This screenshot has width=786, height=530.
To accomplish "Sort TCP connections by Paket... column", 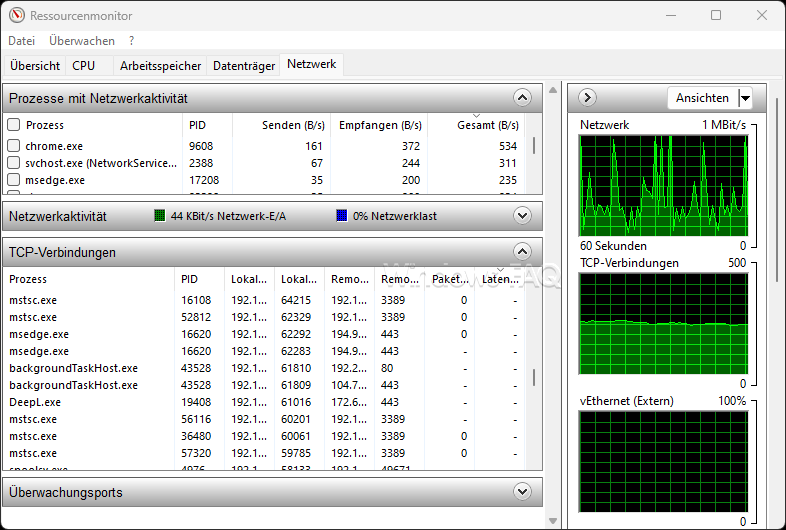I will pos(450,279).
